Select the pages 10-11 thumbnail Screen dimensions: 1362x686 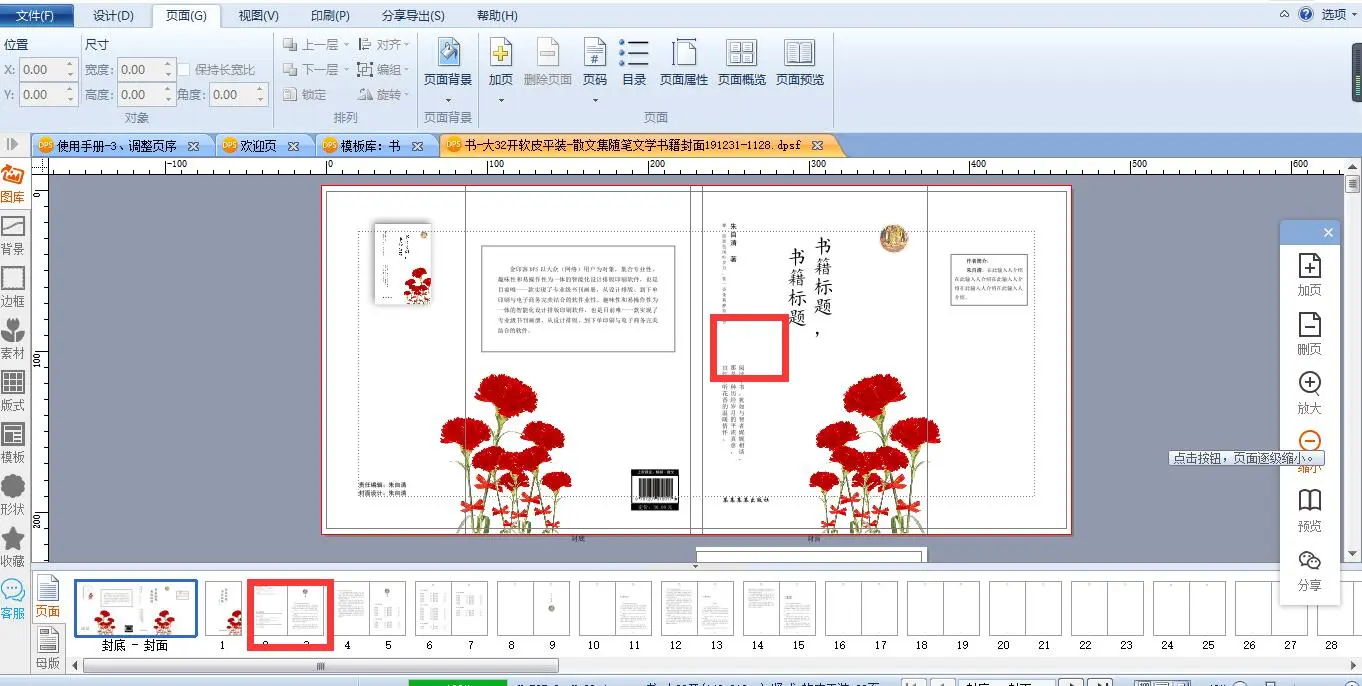point(614,609)
